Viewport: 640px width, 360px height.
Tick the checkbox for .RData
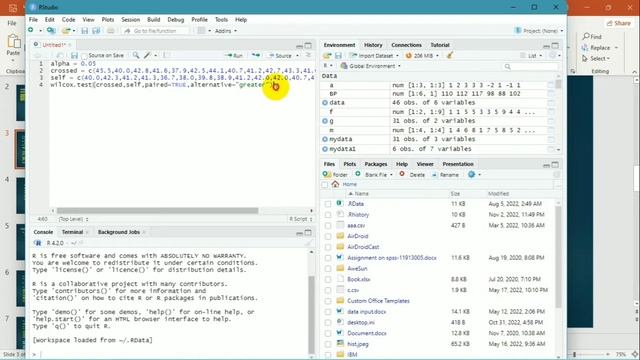[328, 204]
